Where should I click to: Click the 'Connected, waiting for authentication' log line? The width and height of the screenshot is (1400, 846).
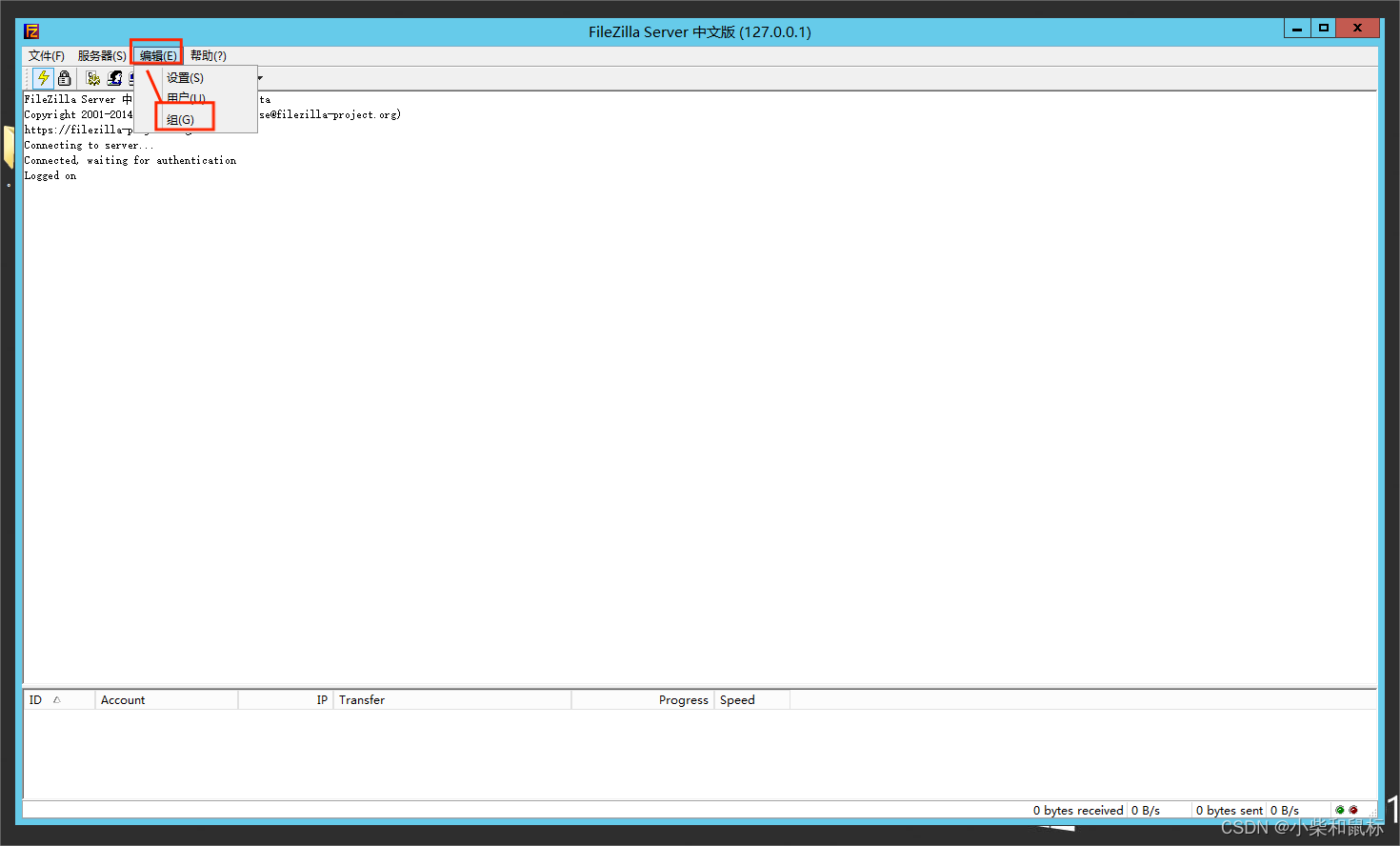point(130,160)
